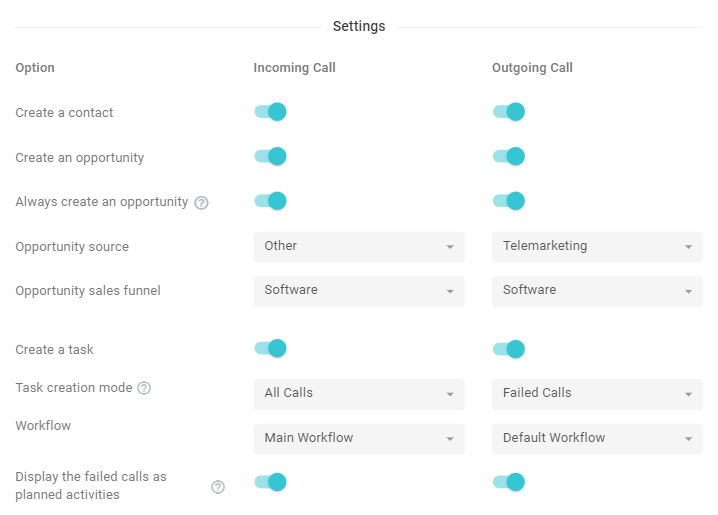718x515 pixels.
Task: Expand Incoming Call Software sales funnel dropdown
Action: pyautogui.click(x=359, y=292)
